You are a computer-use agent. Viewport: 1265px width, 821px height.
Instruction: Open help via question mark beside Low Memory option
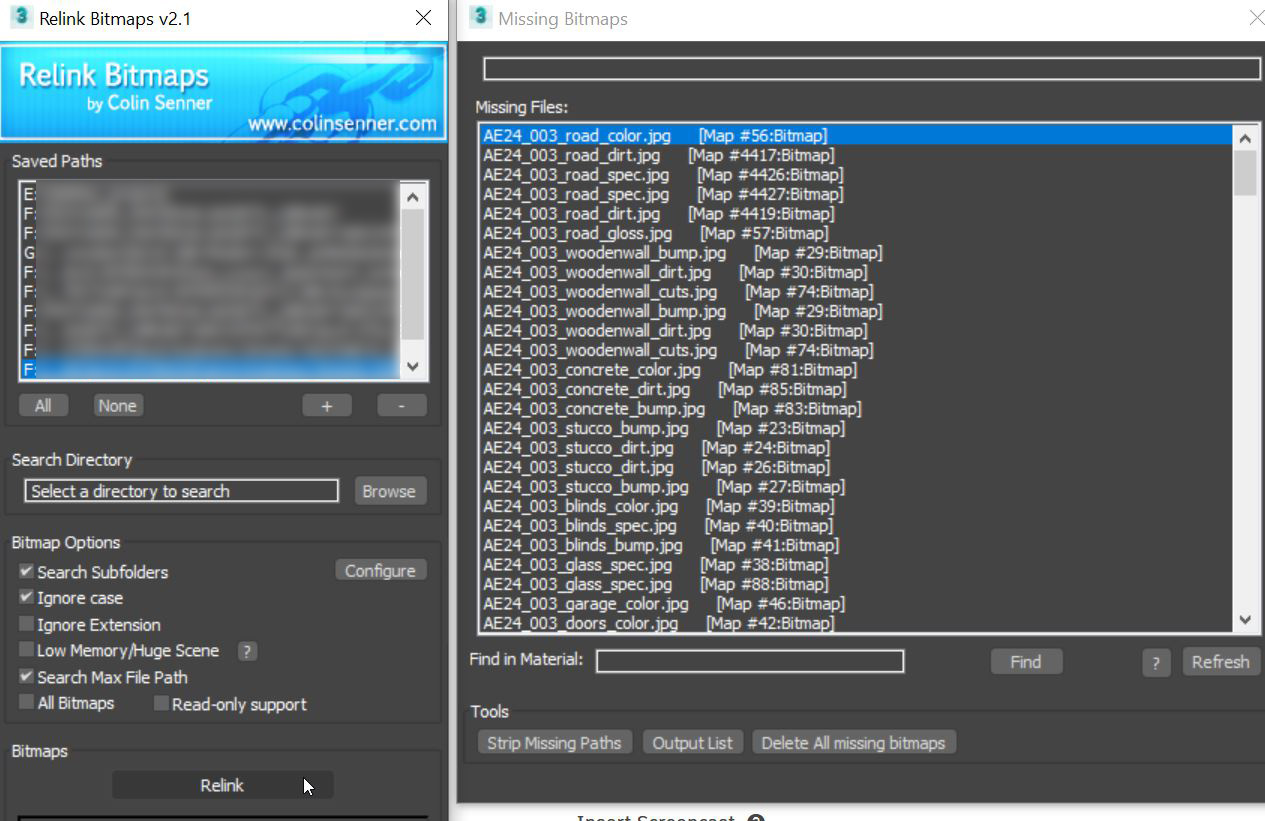245,651
